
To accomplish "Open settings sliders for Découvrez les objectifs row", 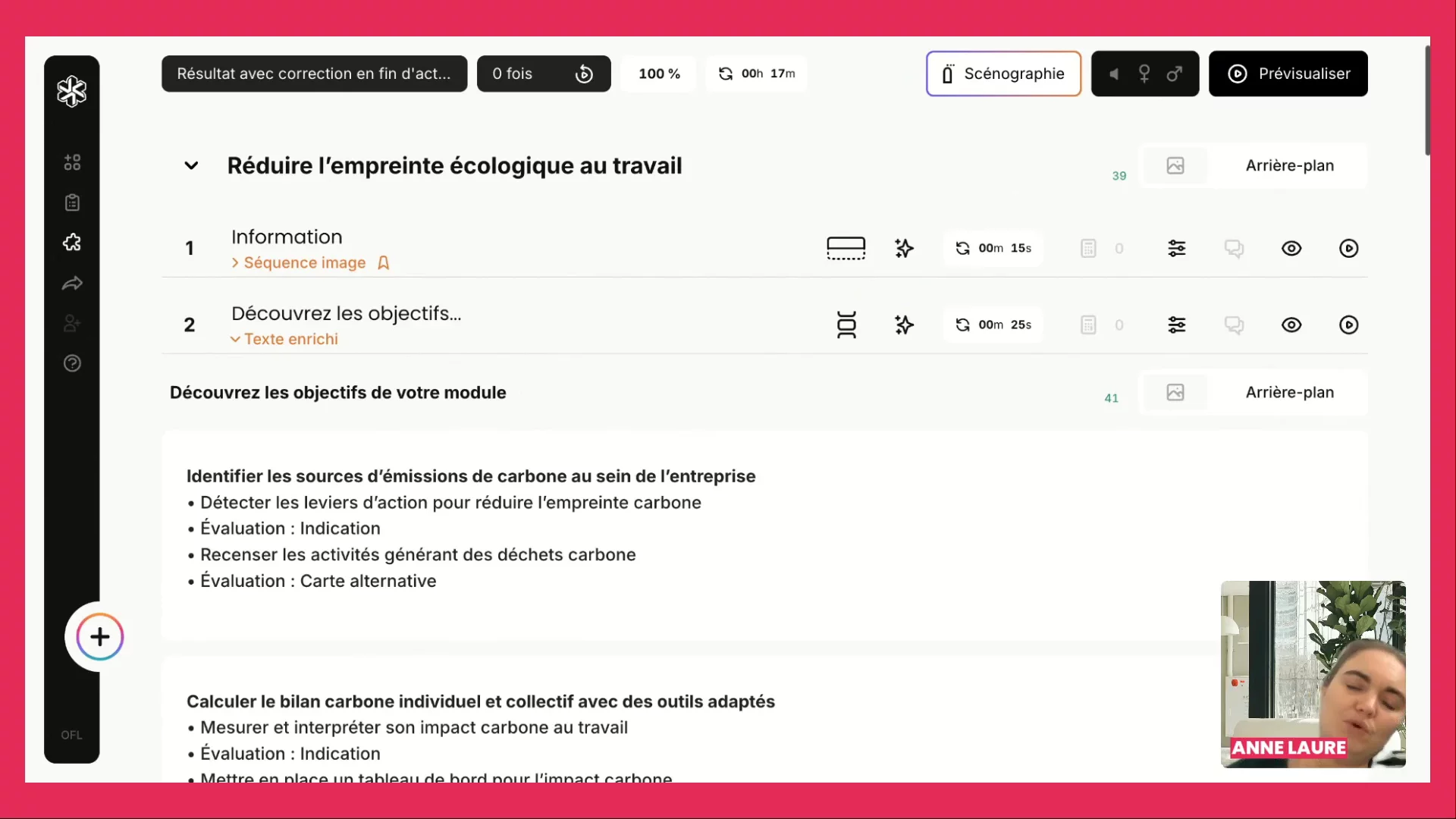I will coord(1176,325).
